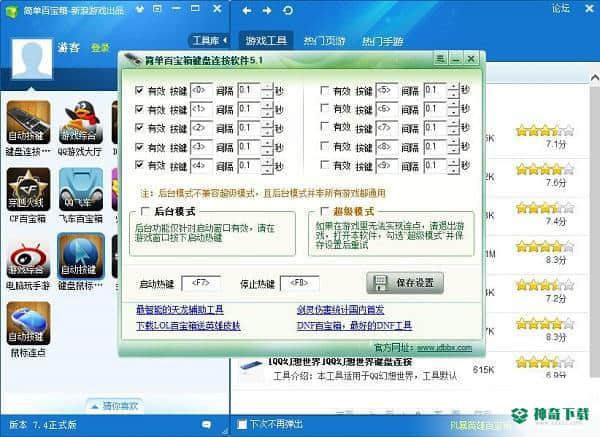Click the green cube app logo
Screen dimensions: 600x437
coord(11,10)
